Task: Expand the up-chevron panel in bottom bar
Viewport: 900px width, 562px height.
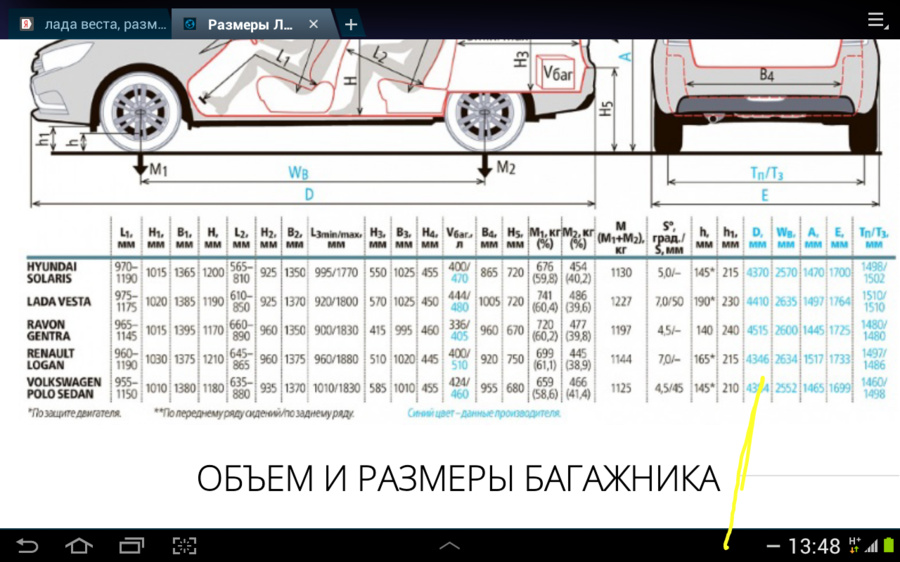Action: pyautogui.click(x=449, y=545)
